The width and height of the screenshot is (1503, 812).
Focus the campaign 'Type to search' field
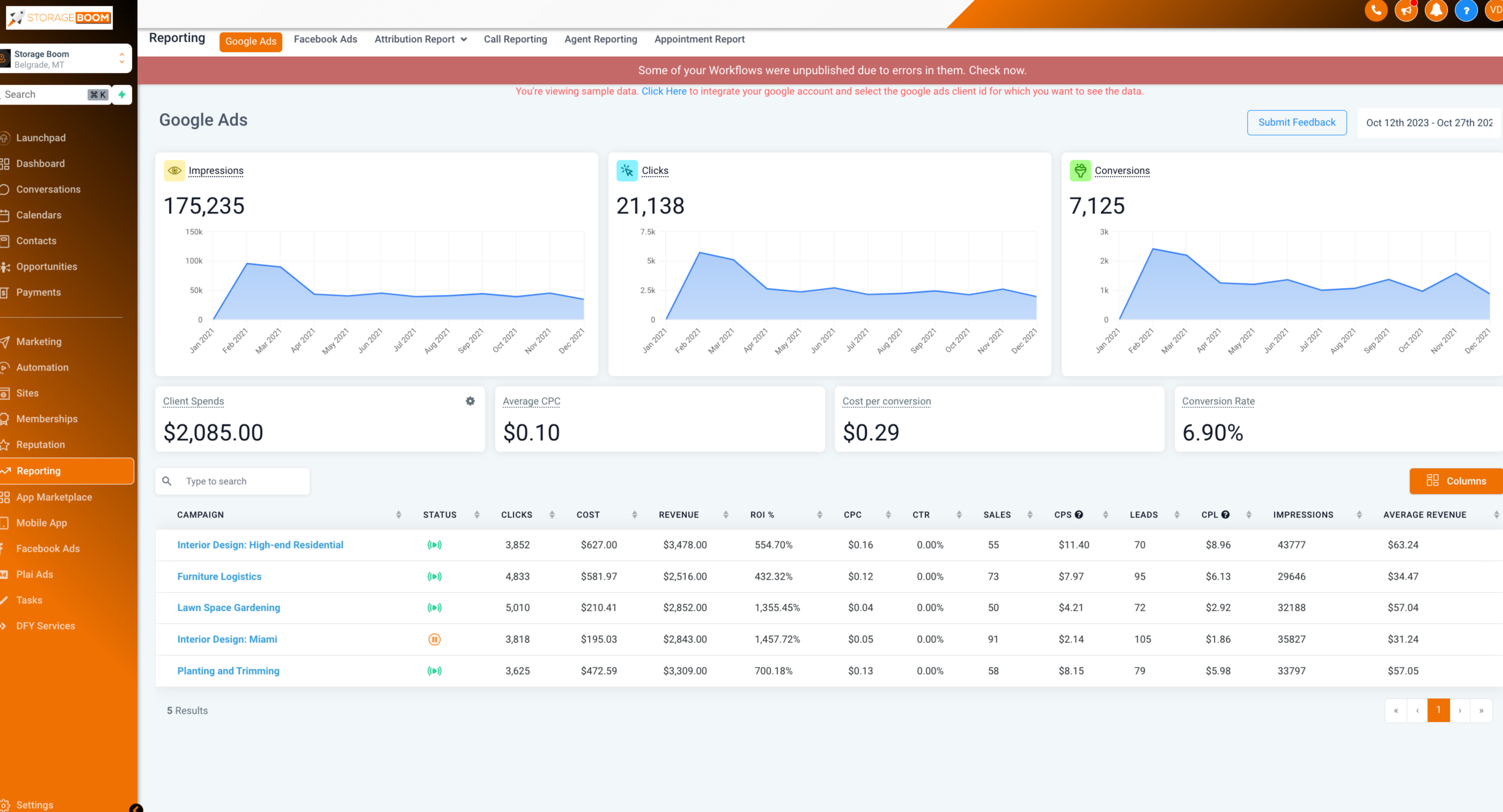click(232, 481)
